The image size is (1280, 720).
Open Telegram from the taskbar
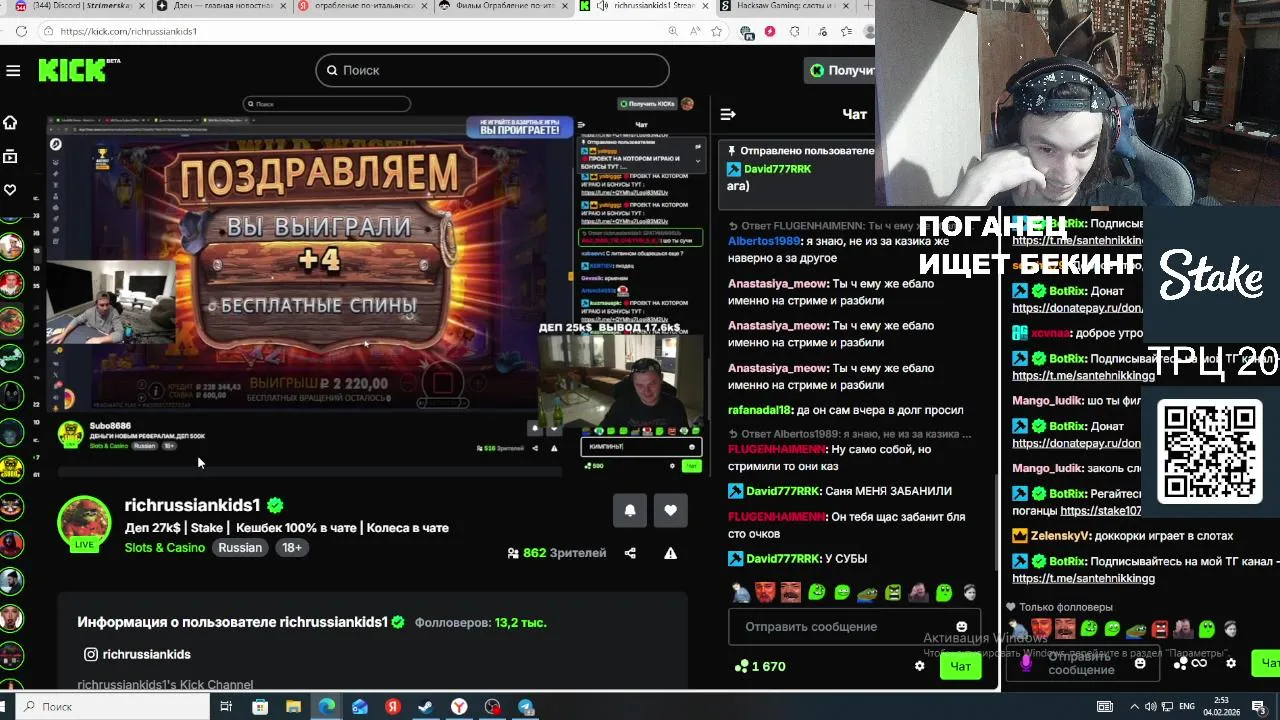coord(526,707)
